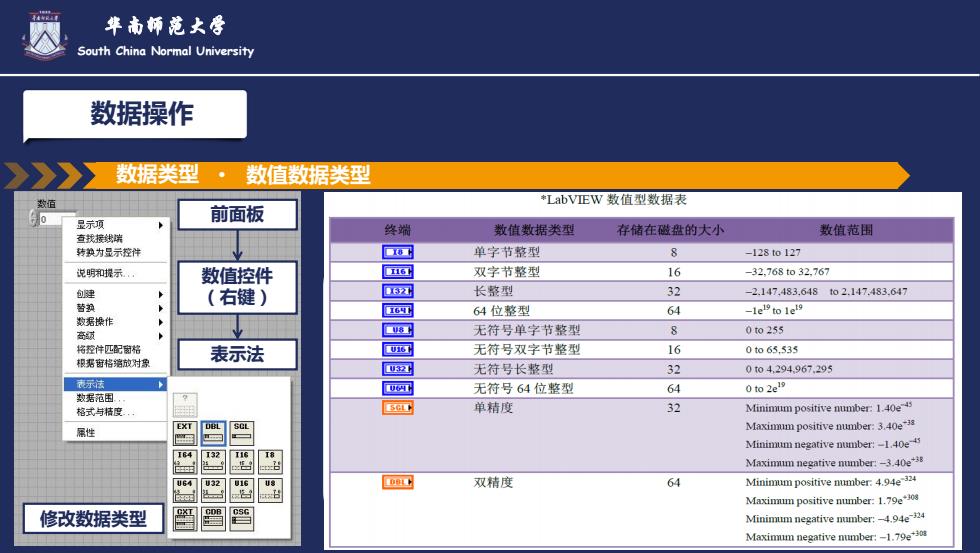Expand the 替换 submenu
The image size is (980, 553).
coord(116,307)
